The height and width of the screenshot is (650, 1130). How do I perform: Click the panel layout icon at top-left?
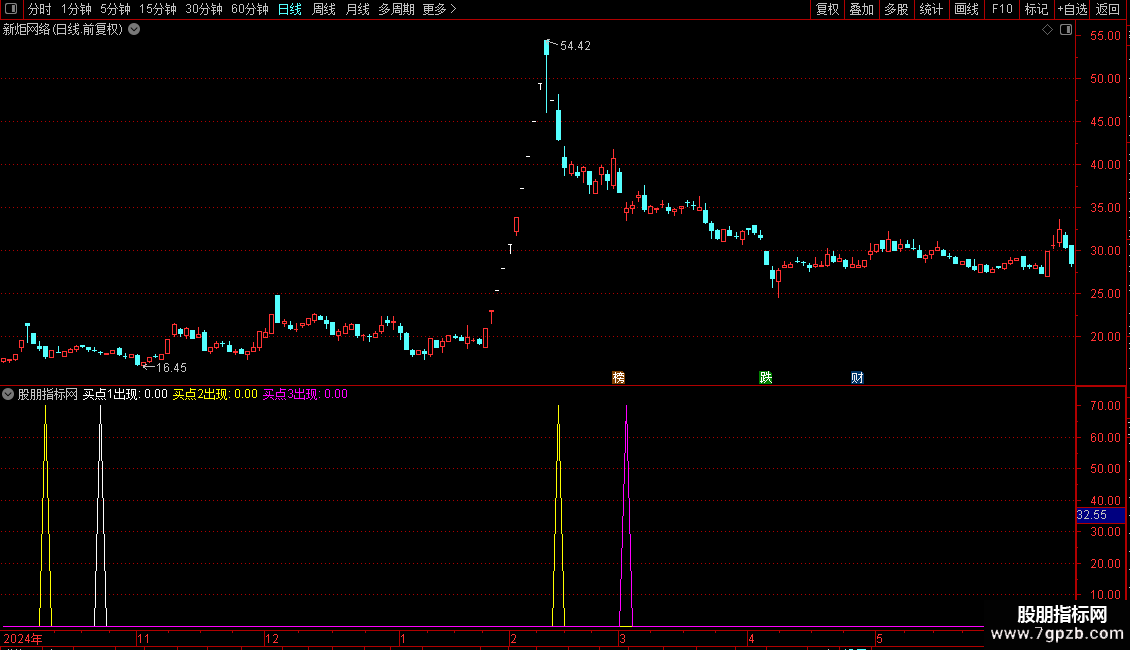tap(11, 9)
